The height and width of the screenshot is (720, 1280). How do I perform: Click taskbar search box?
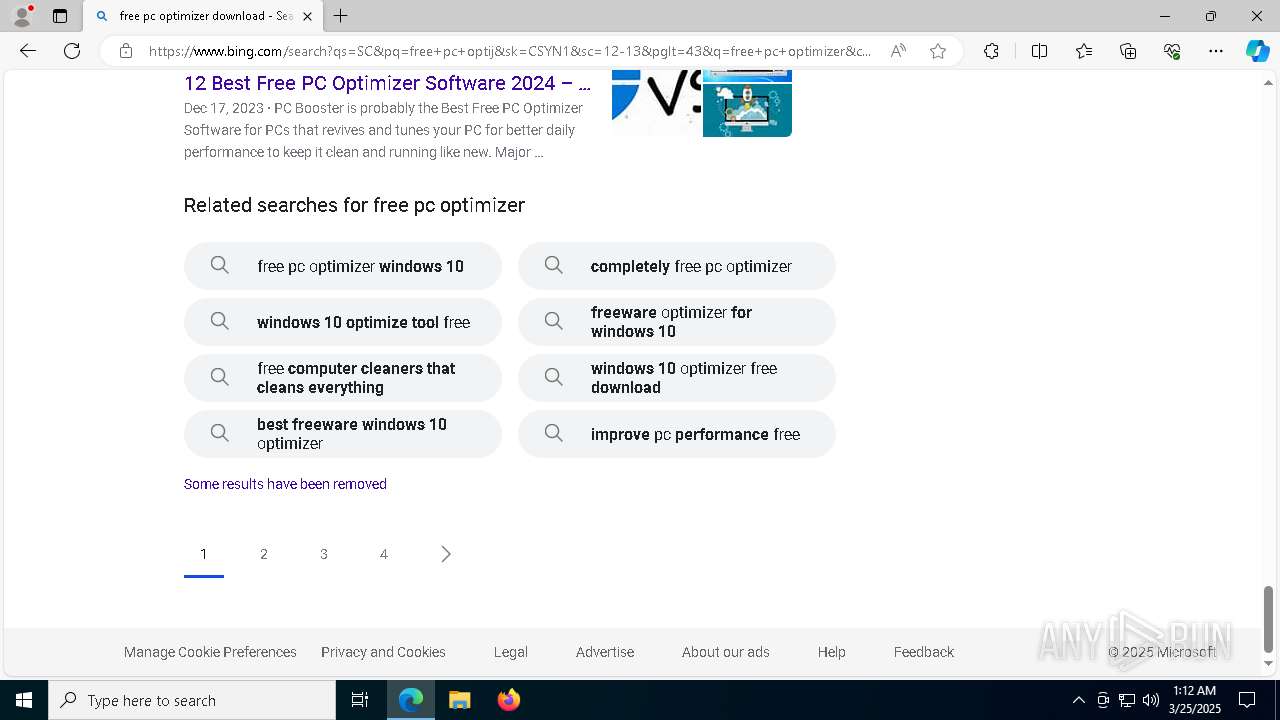[192, 700]
